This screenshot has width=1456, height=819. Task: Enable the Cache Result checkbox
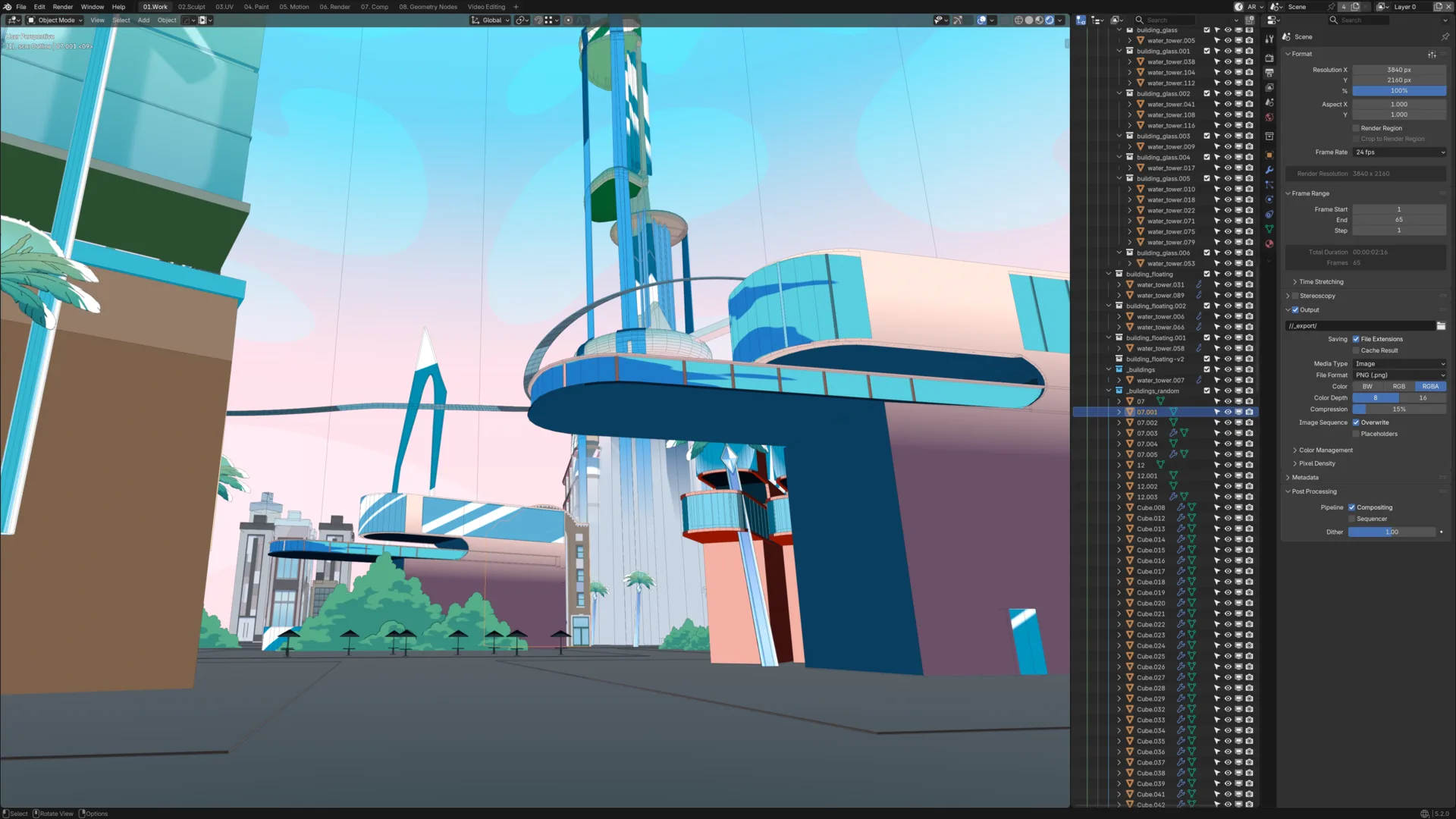coord(1356,351)
